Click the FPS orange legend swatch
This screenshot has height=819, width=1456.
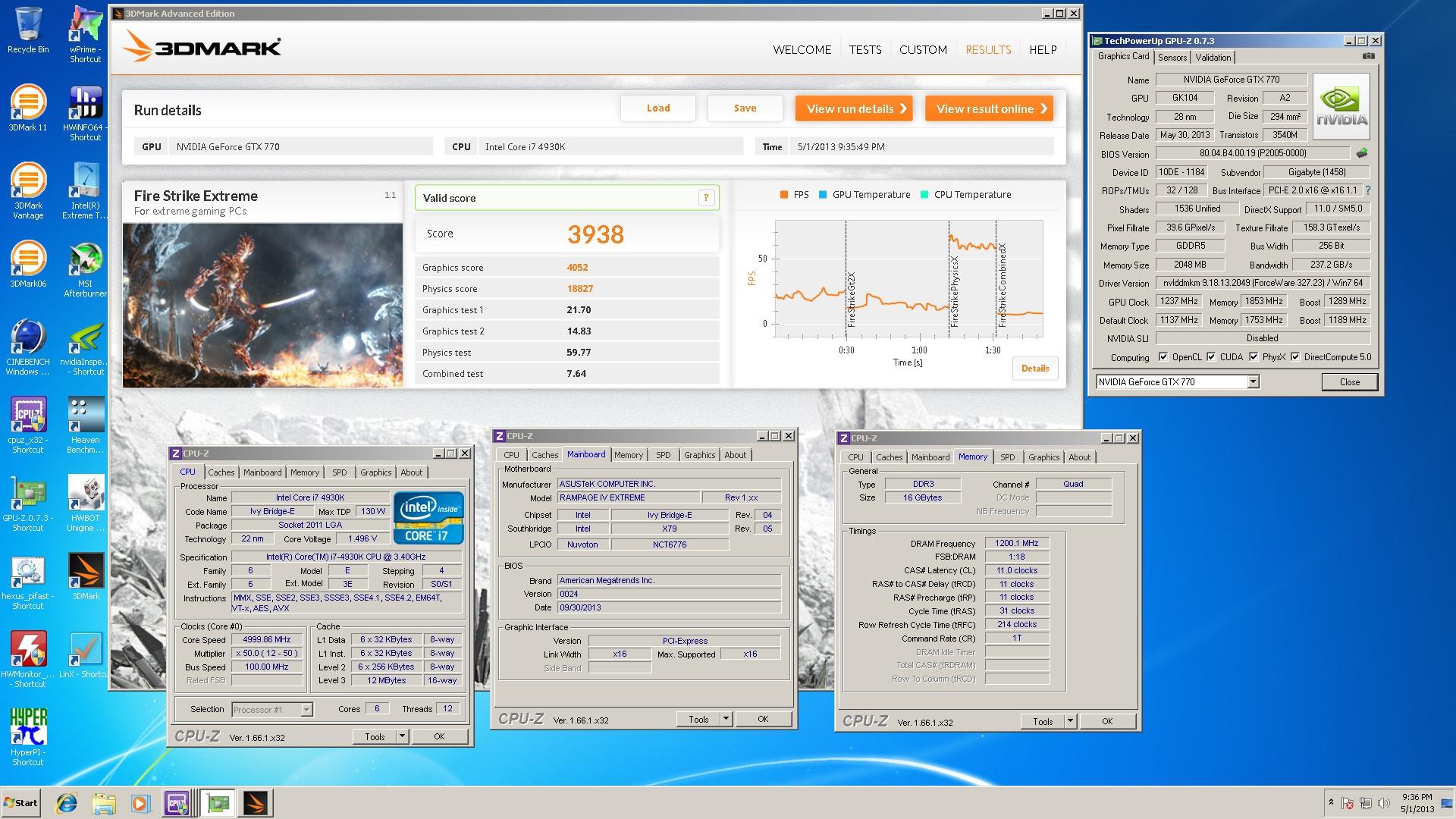(784, 195)
